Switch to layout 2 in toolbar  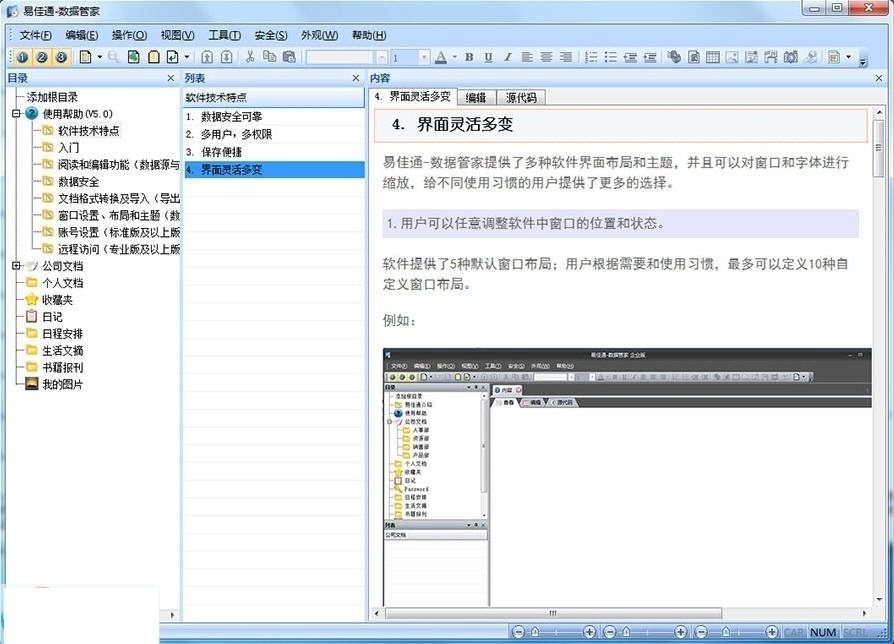(x=42, y=57)
